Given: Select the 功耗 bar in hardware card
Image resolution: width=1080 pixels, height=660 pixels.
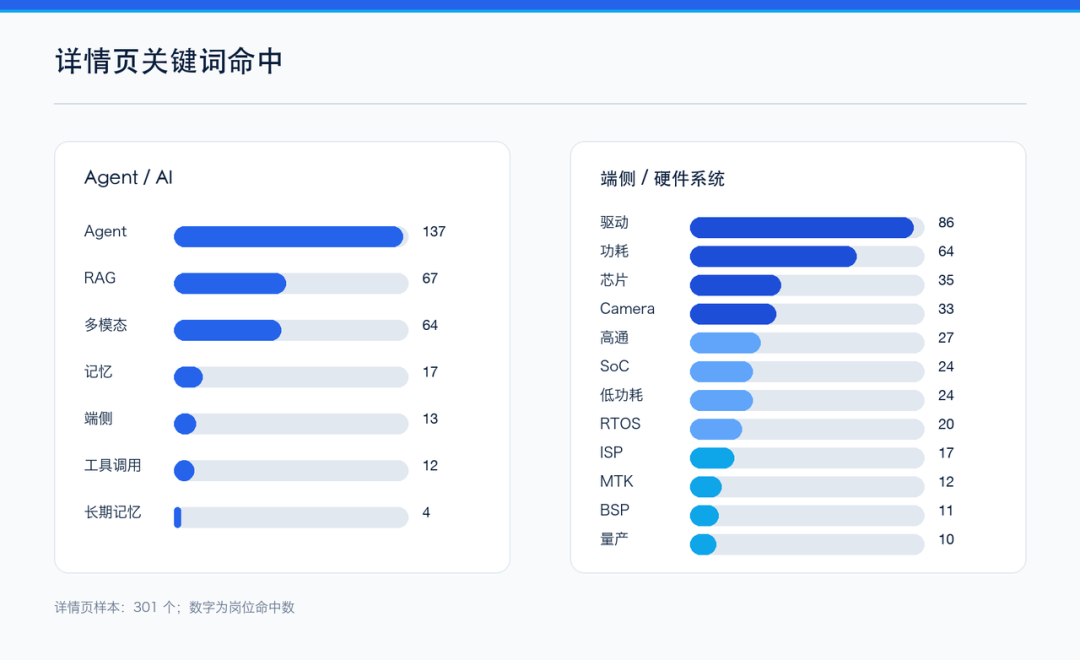Looking at the screenshot, I should point(807,256).
